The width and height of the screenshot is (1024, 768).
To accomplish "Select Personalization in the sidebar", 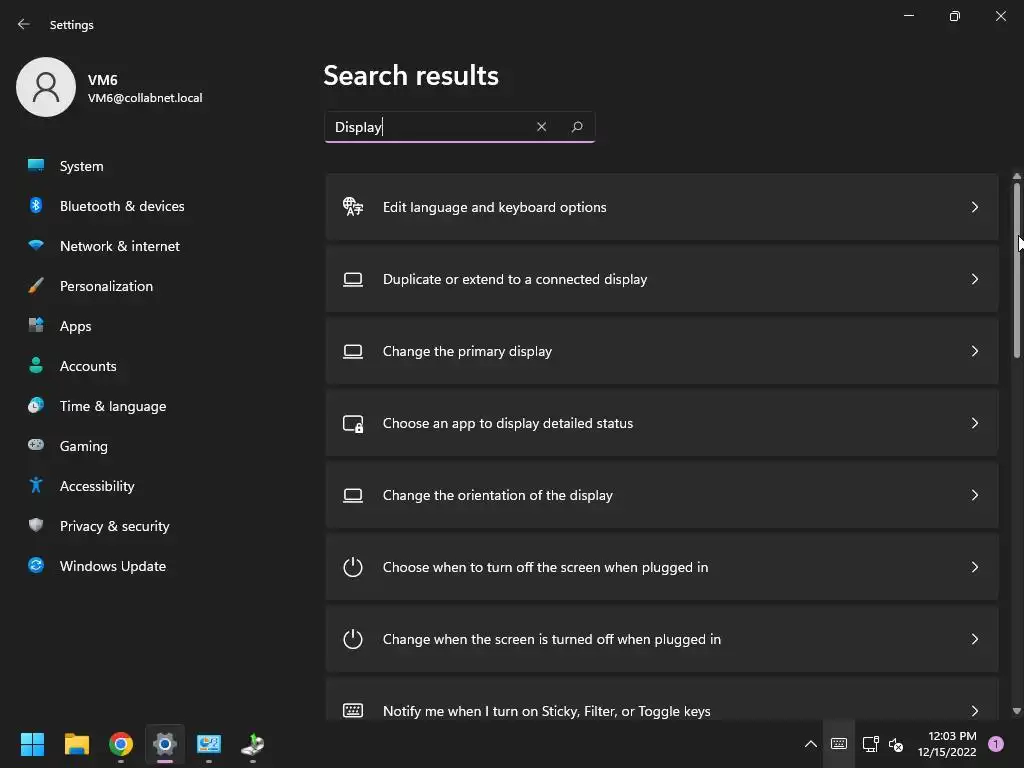I will (x=106, y=286).
